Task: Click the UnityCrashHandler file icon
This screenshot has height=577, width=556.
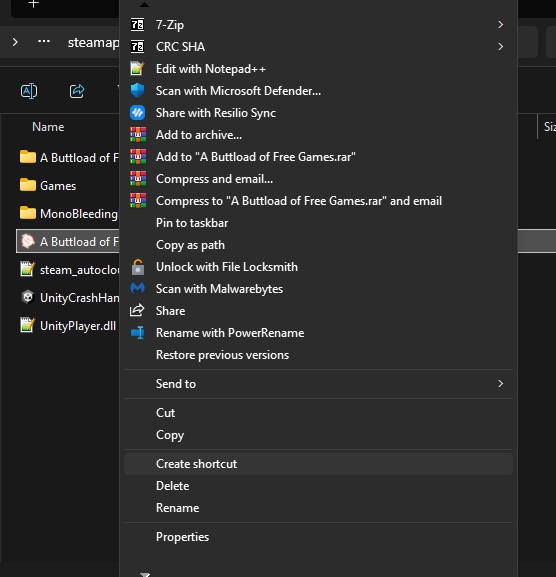Action: click(28, 297)
